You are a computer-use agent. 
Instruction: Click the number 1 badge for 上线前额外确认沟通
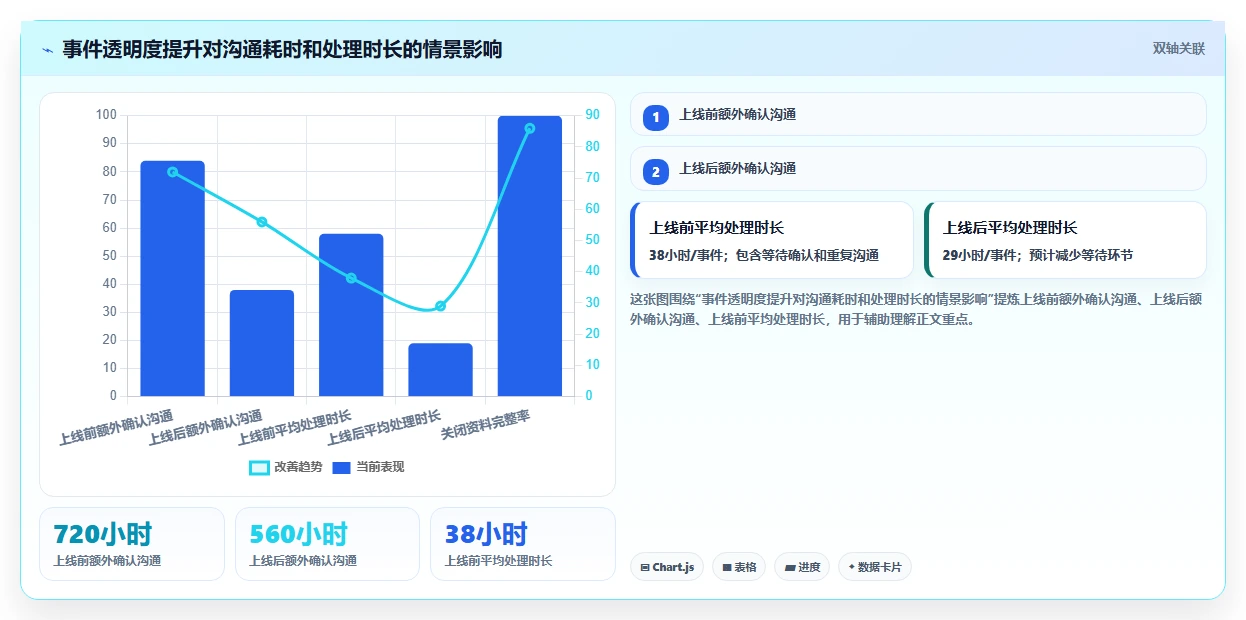[656, 118]
